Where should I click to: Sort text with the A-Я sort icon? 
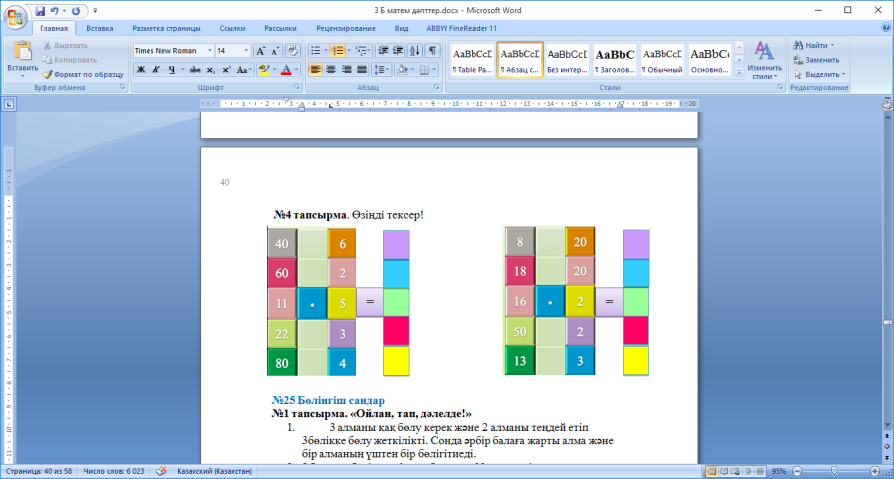coord(415,51)
